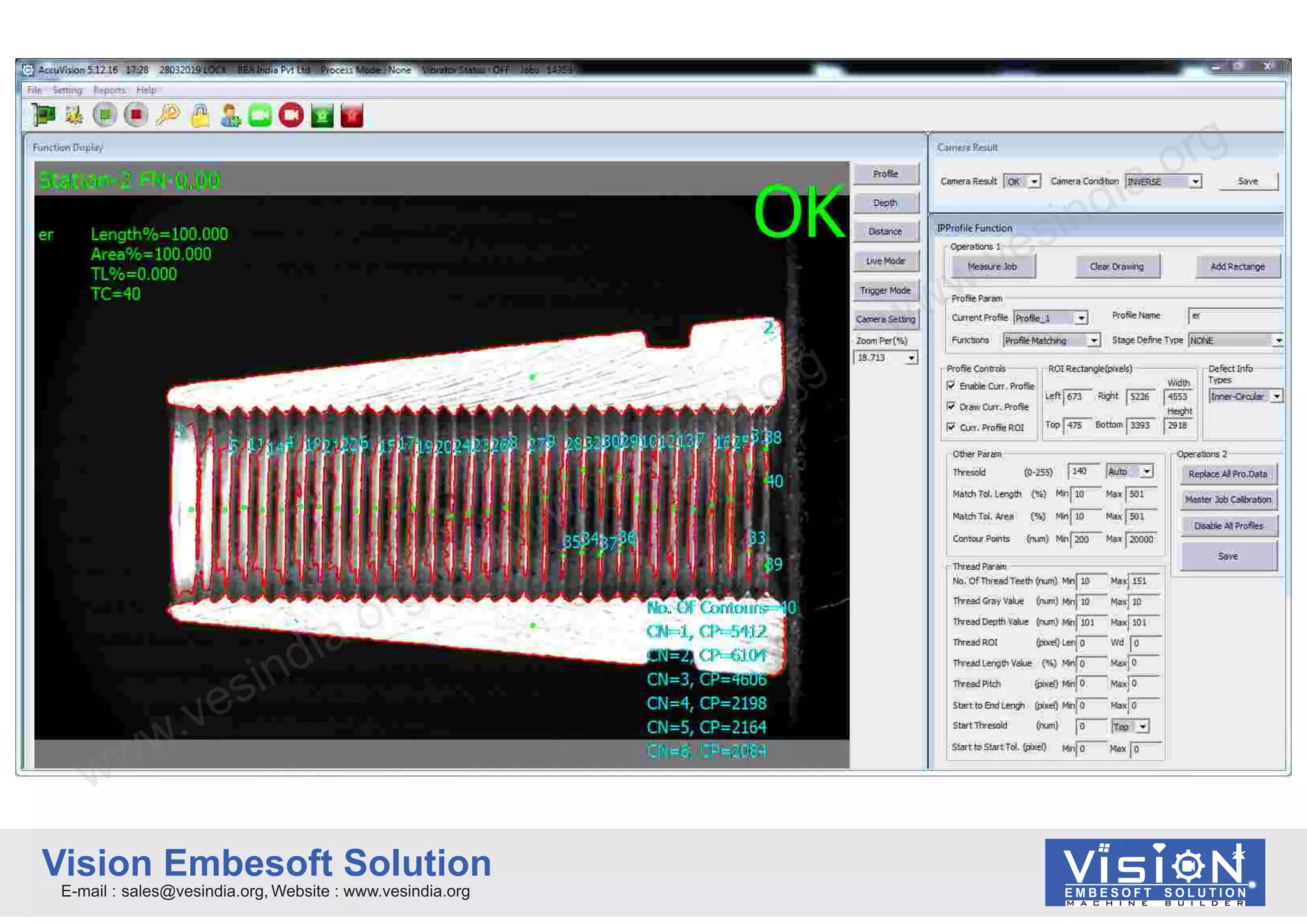Click the red battery-style status icon

coord(352,115)
